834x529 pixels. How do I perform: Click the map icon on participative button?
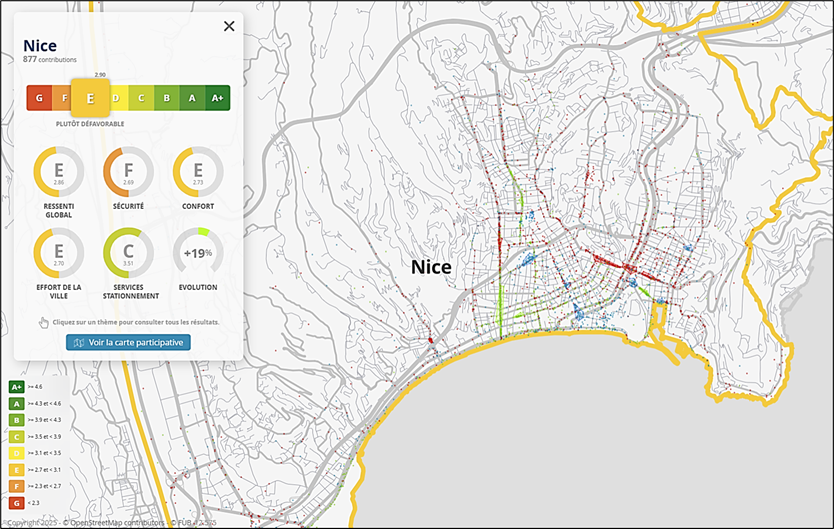(79, 342)
